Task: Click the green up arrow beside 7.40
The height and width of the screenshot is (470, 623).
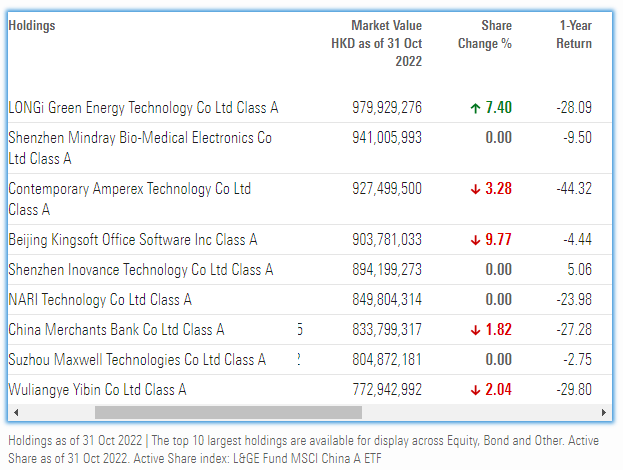Action: coord(475,108)
